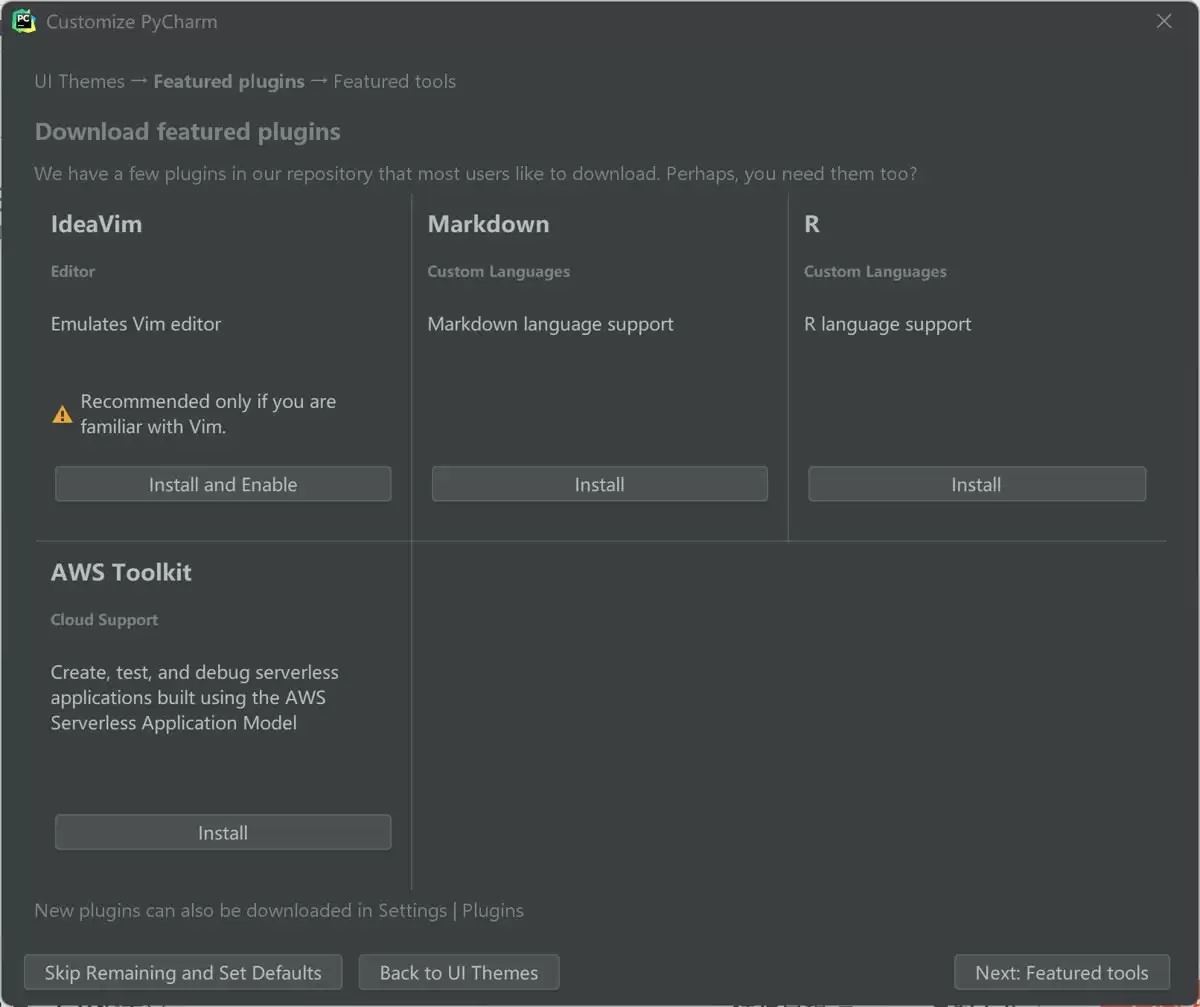Click Custom Languages label under Markdown

pyautogui.click(x=499, y=271)
